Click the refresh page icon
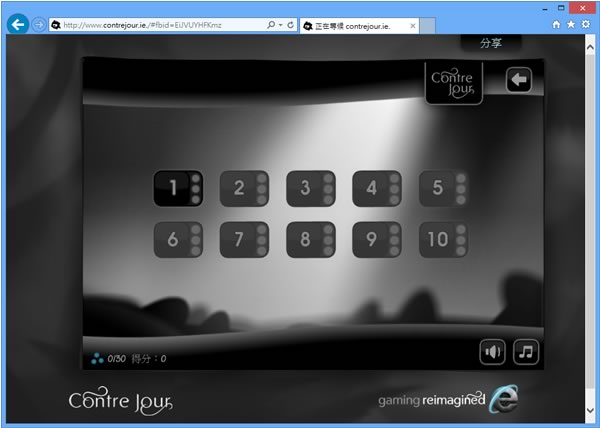Viewport: 600px width, 428px height. 290,25
